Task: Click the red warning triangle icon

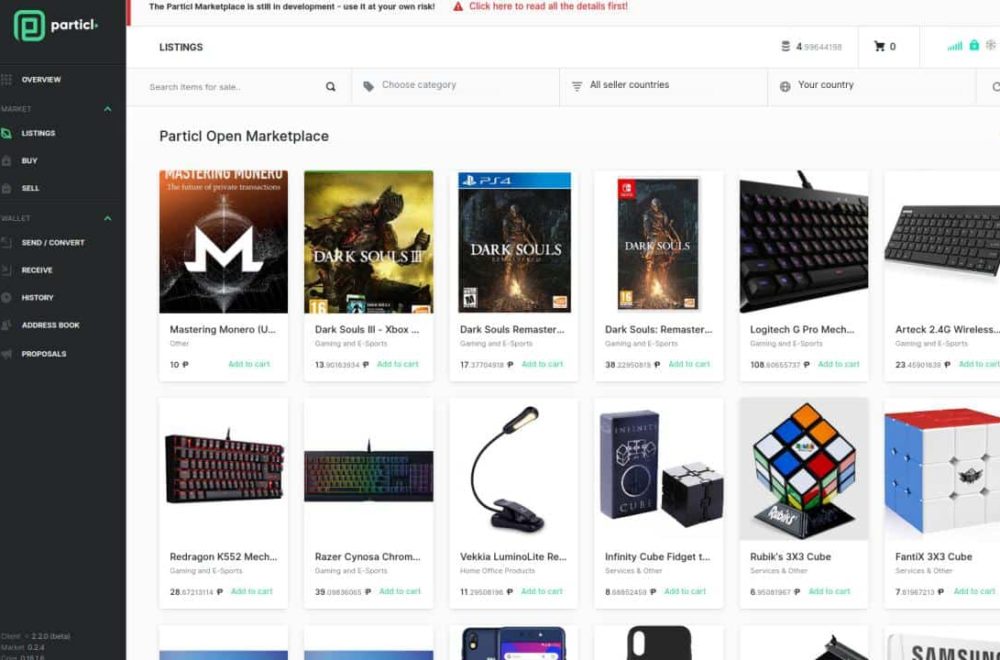Action: coord(458,6)
